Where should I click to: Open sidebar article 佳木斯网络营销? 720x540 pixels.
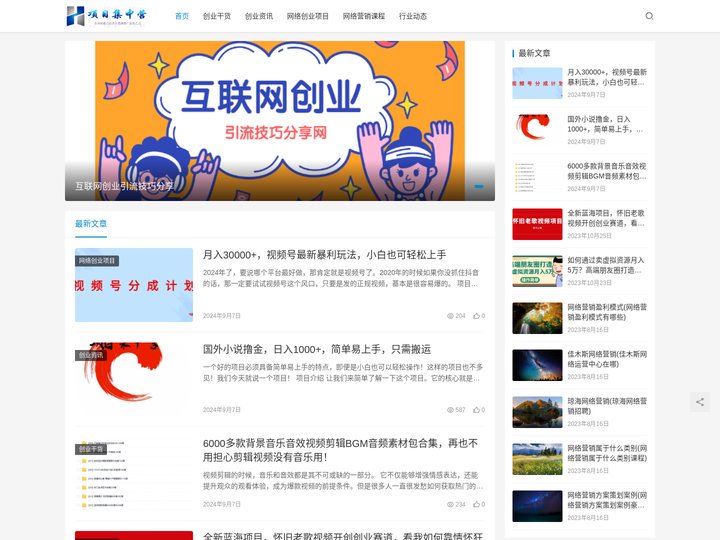click(607, 359)
